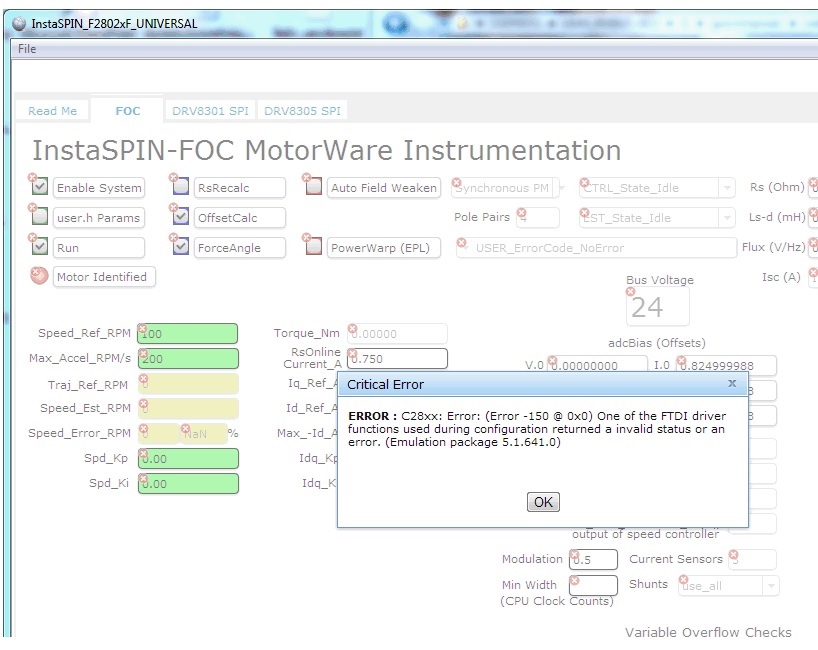
Task: Enable the Auto Field Weaken checkbox
Action: tap(314, 187)
